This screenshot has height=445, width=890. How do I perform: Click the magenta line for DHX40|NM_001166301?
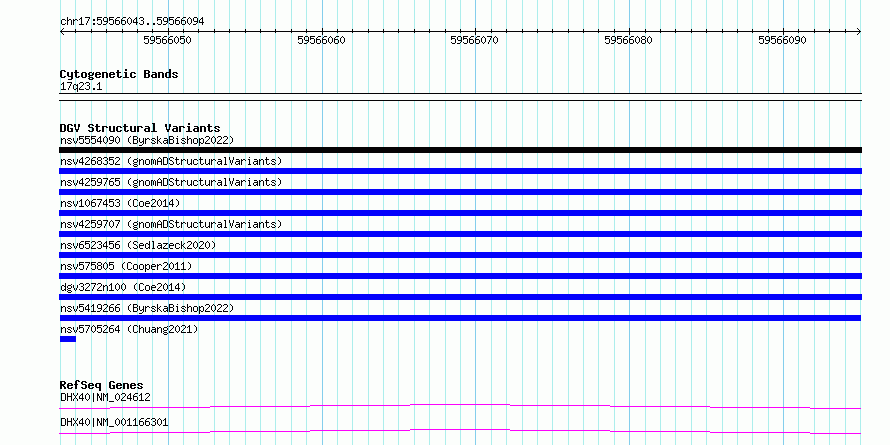(460, 431)
